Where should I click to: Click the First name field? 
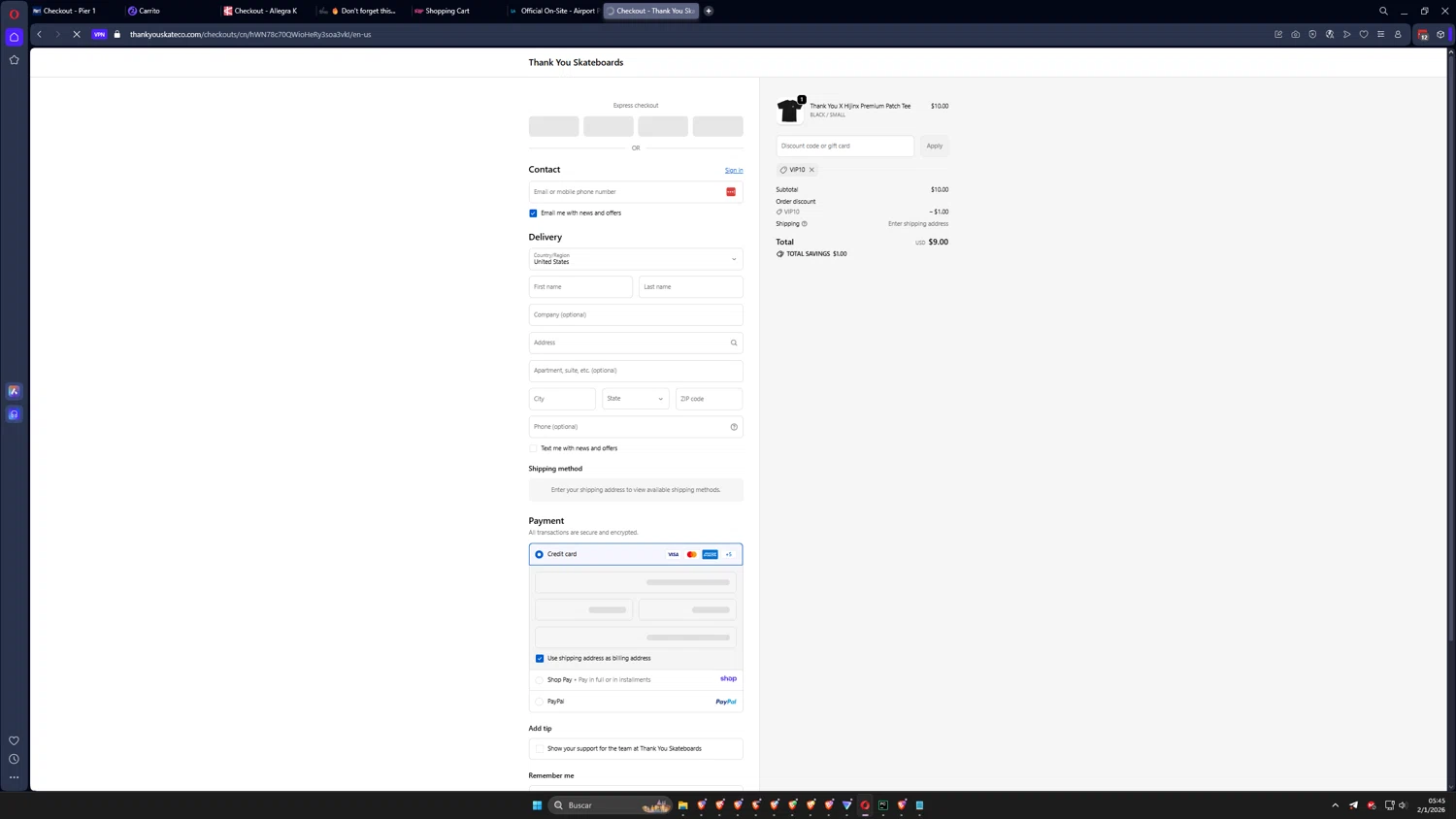pyautogui.click(x=580, y=287)
